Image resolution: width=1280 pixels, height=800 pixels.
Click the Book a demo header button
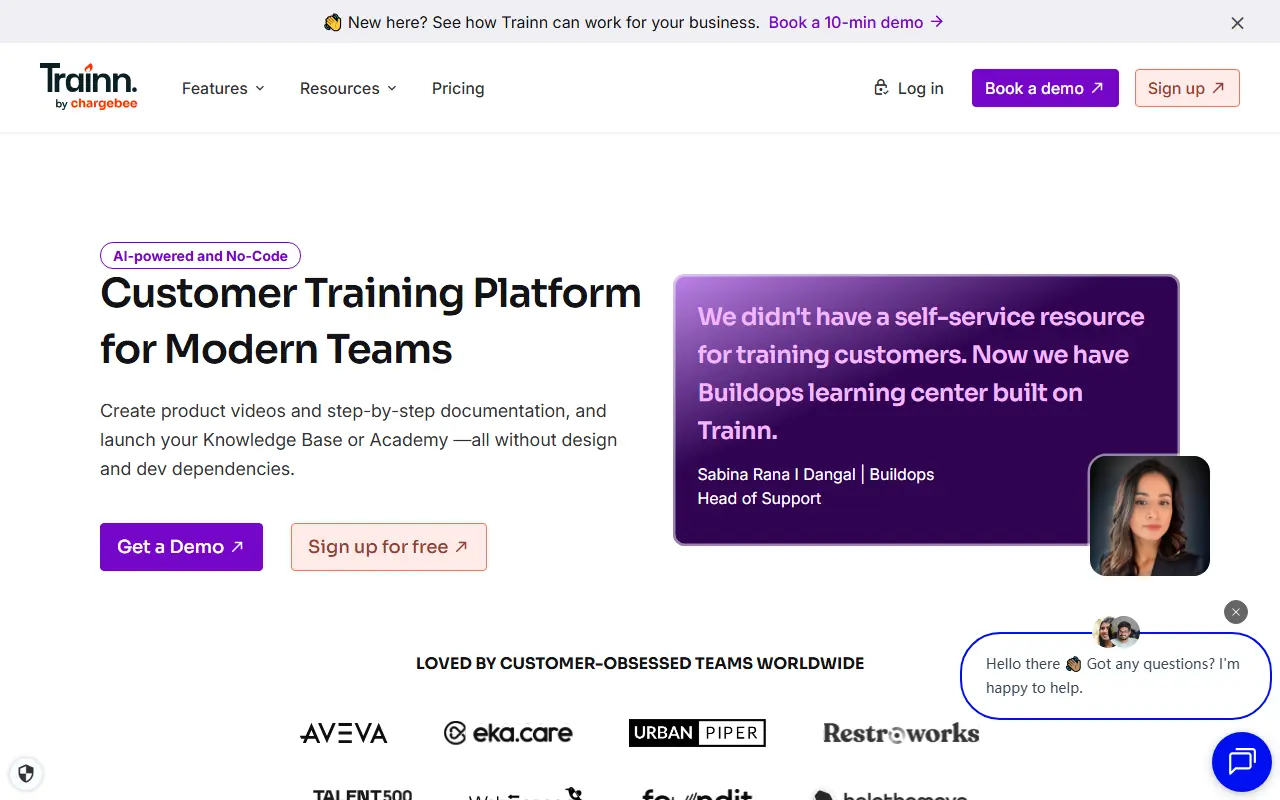click(x=1045, y=88)
